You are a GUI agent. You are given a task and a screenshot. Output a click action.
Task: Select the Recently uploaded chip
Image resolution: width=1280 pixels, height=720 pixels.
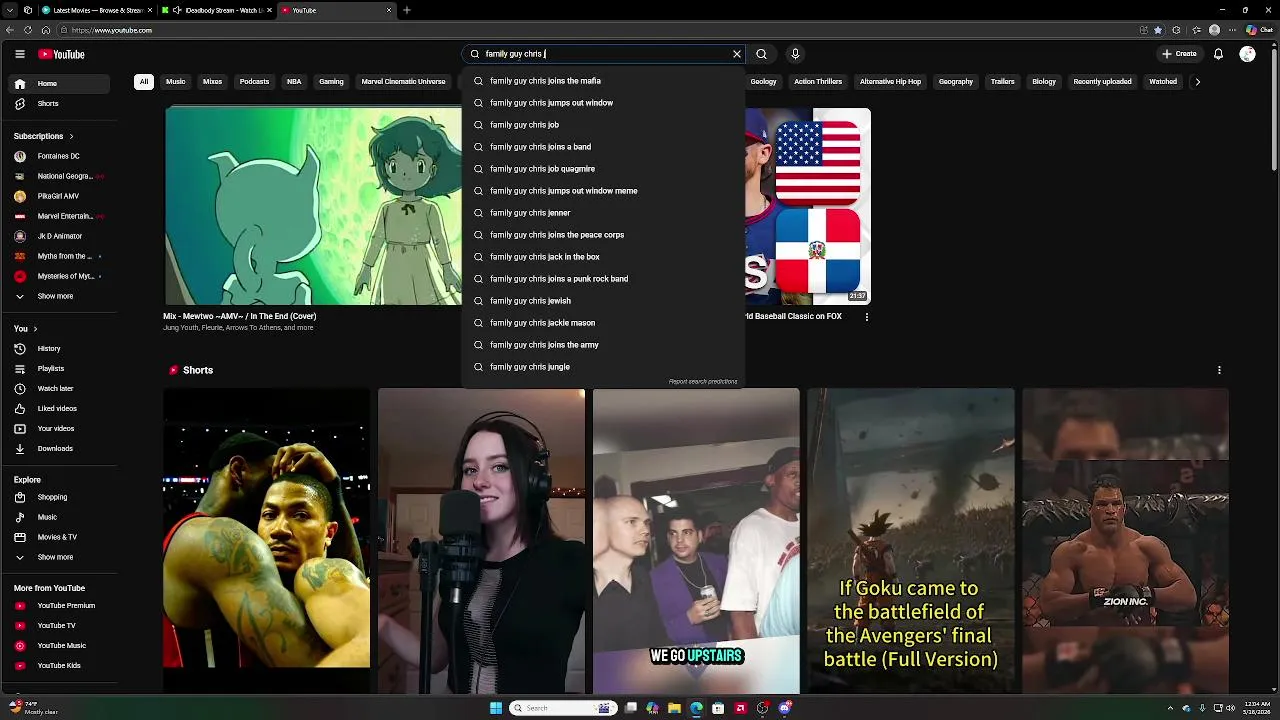(x=1102, y=82)
